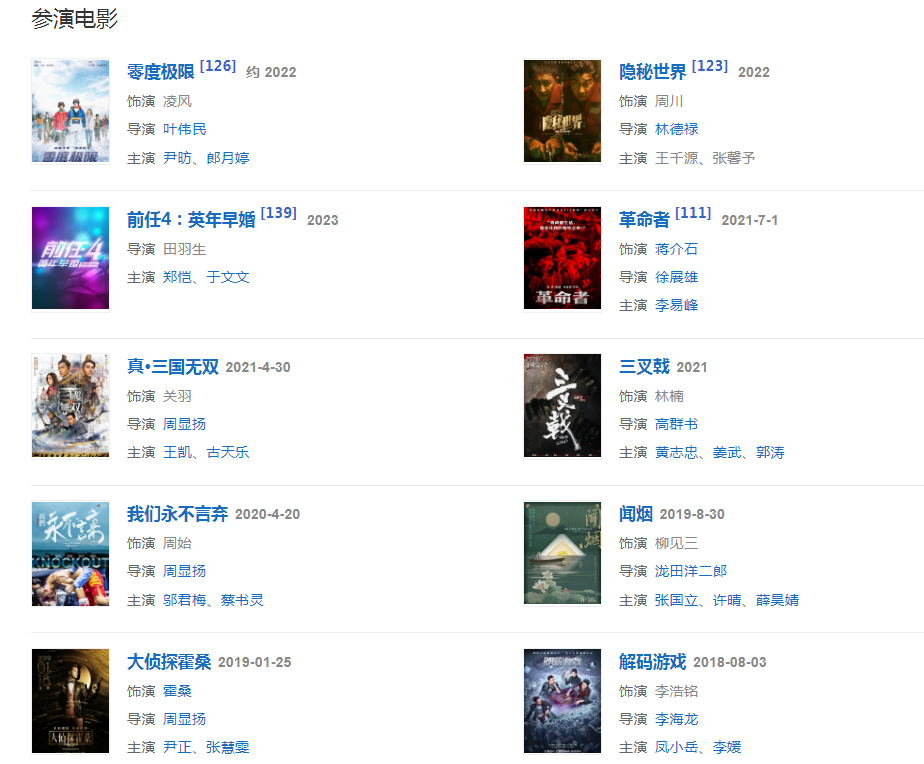This screenshot has width=924, height=764.
Task: Open the 零度极限 movie title link
Action: tap(160, 72)
